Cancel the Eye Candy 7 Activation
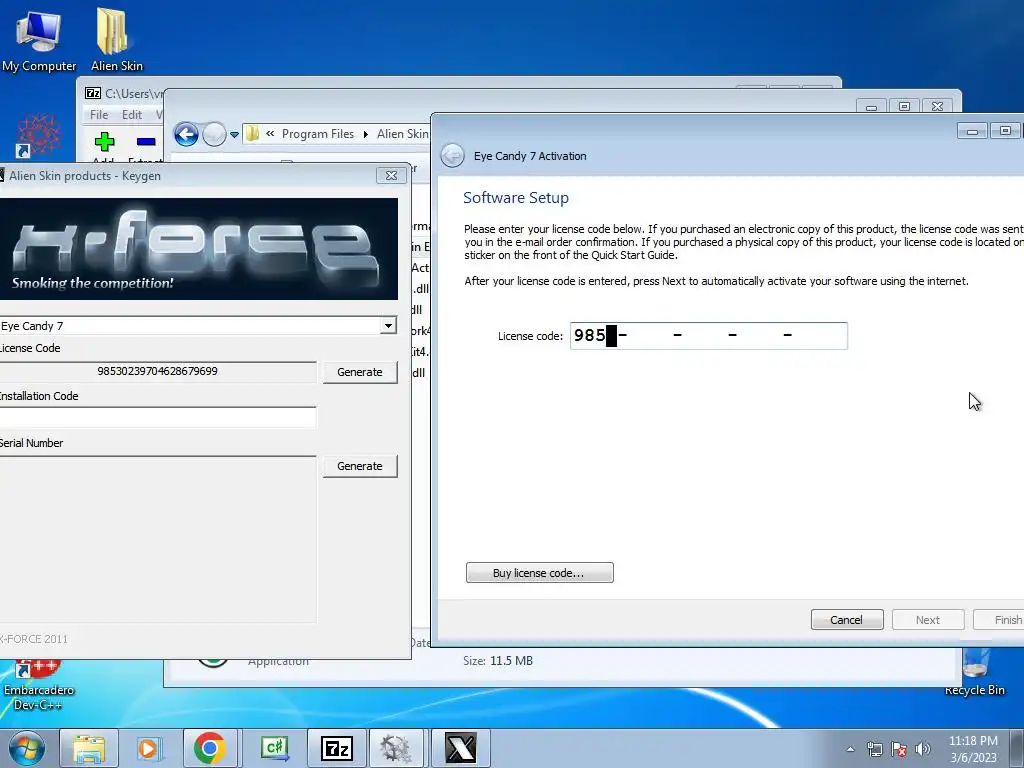The height and width of the screenshot is (768, 1024). coord(846,620)
